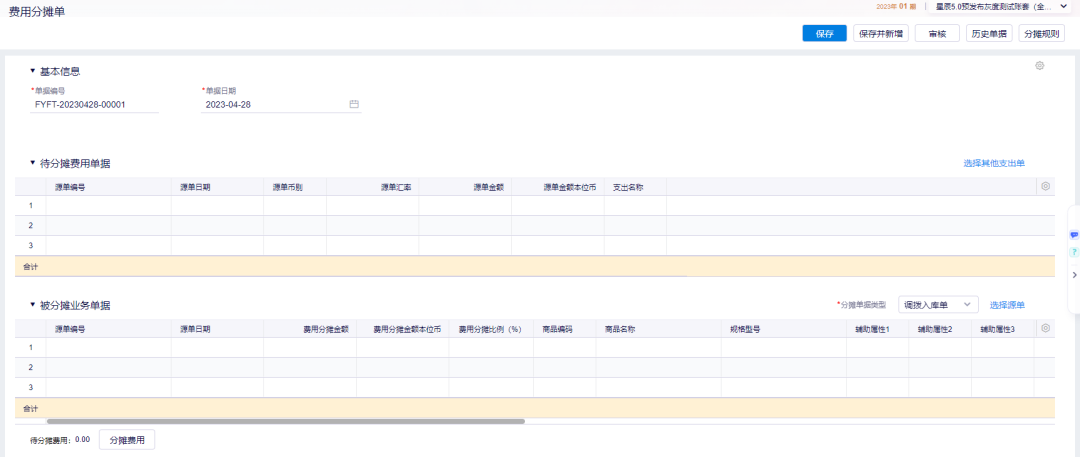Click the 选择其他支出单 link
Viewport: 1080px width, 457px height.
(994, 163)
